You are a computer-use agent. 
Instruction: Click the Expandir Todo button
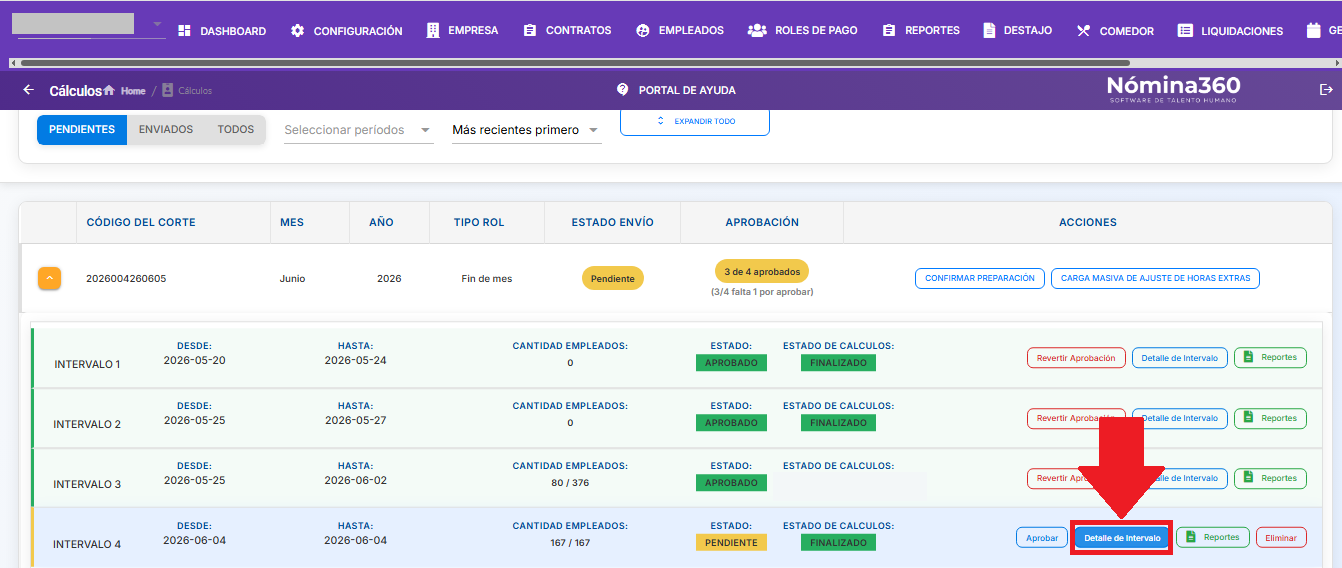695,121
